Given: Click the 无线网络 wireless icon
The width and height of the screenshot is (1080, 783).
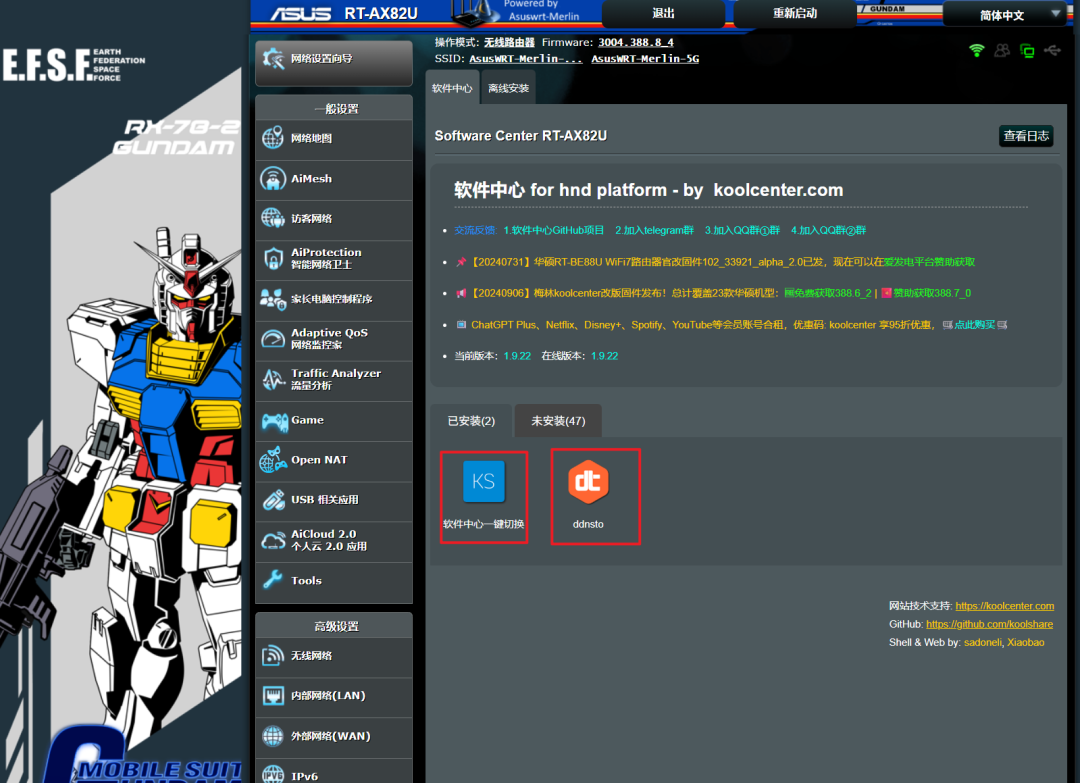Looking at the screenshot, I should pyautogui.click(x=273, y=656).
